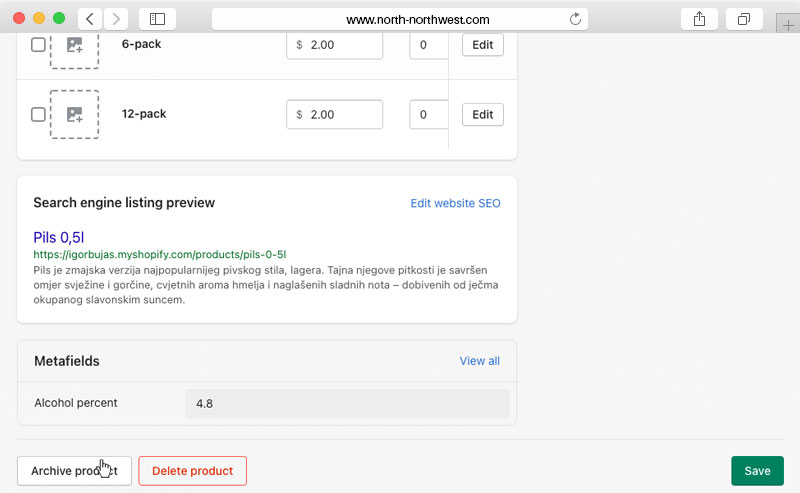Image resolution: width=800 pixels, height=493 pixels.
Task: Click the Alcohol percent field
Action: [x=347, y=403]
